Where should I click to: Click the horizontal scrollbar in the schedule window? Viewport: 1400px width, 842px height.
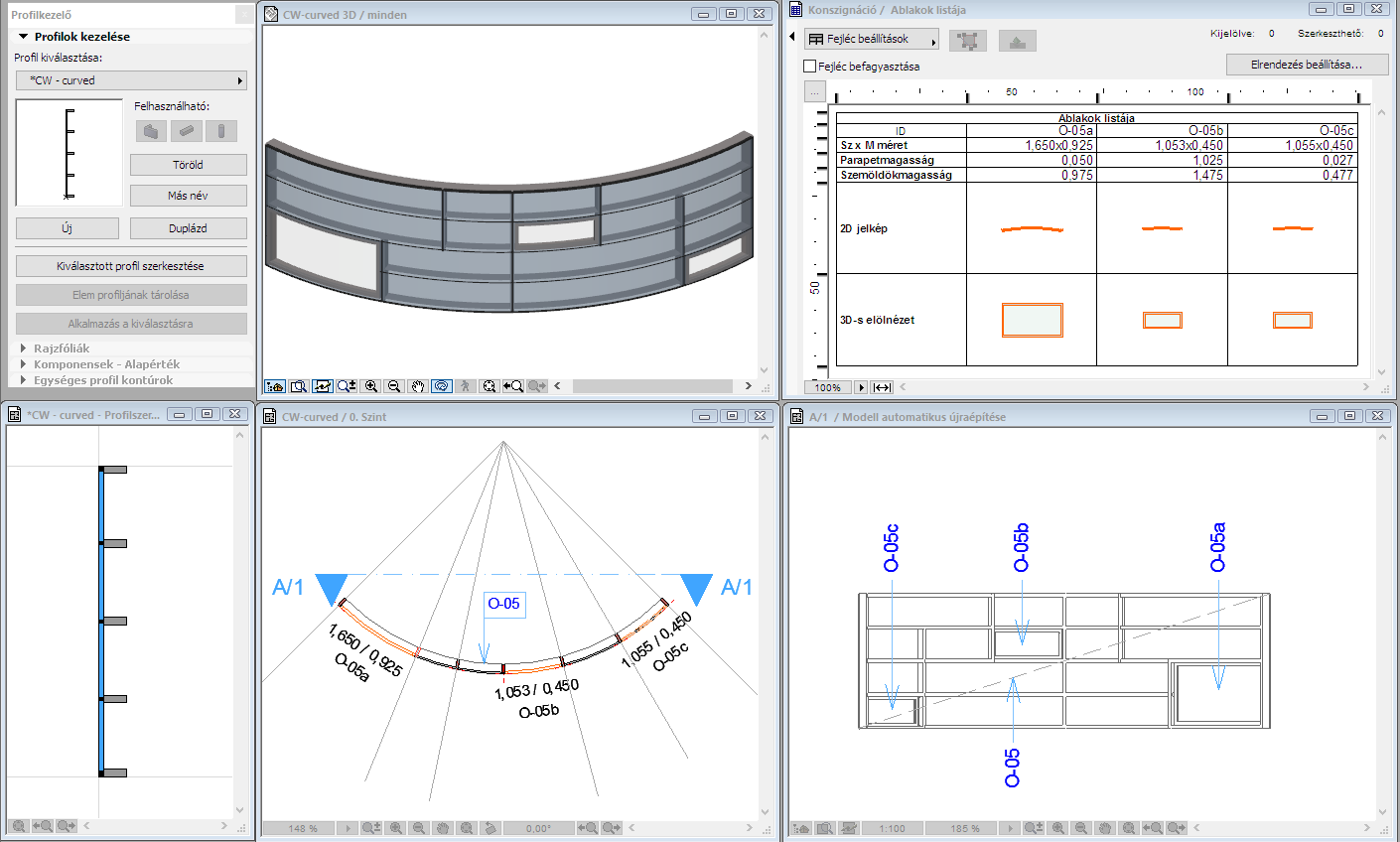[1142, 387]
